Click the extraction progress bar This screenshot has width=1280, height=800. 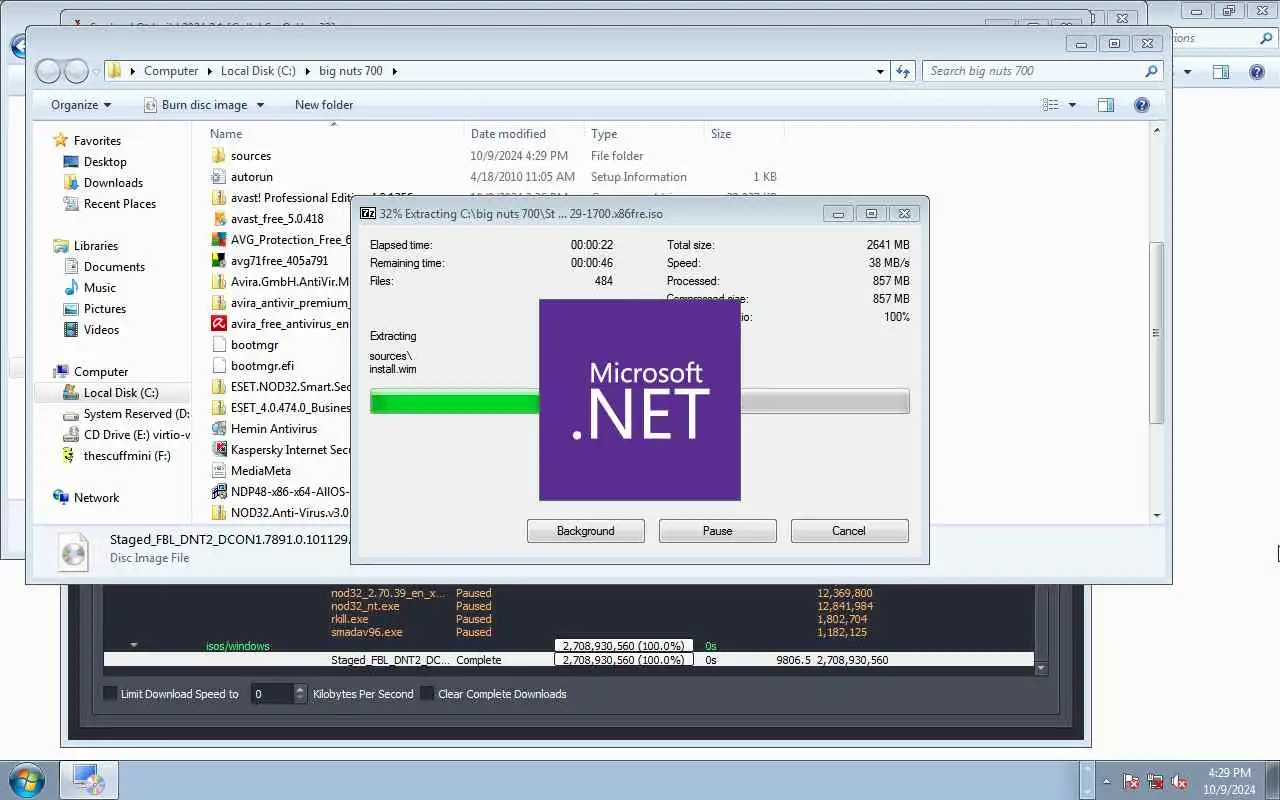(640, 402)
